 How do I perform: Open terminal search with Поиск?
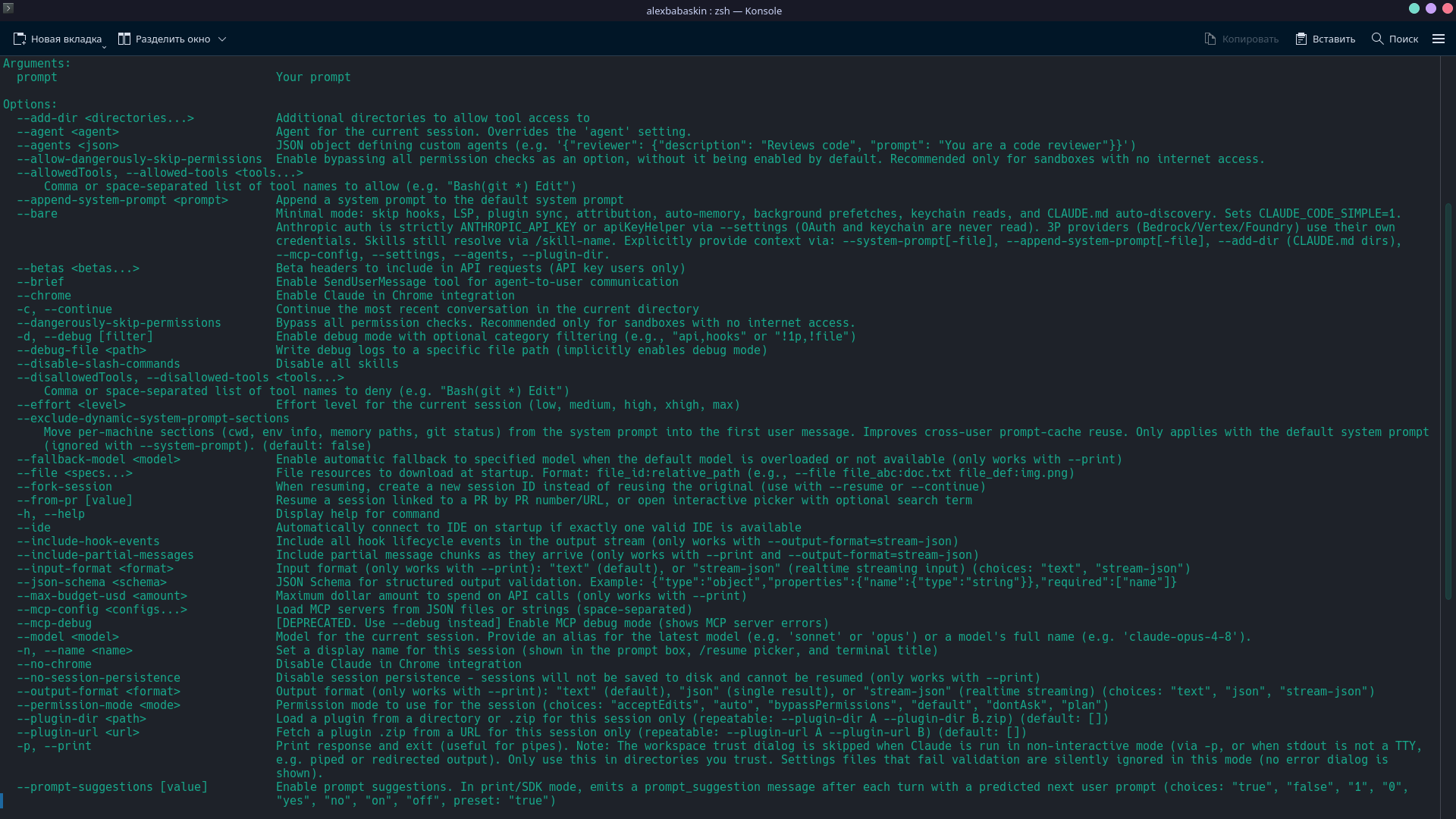1395,39
